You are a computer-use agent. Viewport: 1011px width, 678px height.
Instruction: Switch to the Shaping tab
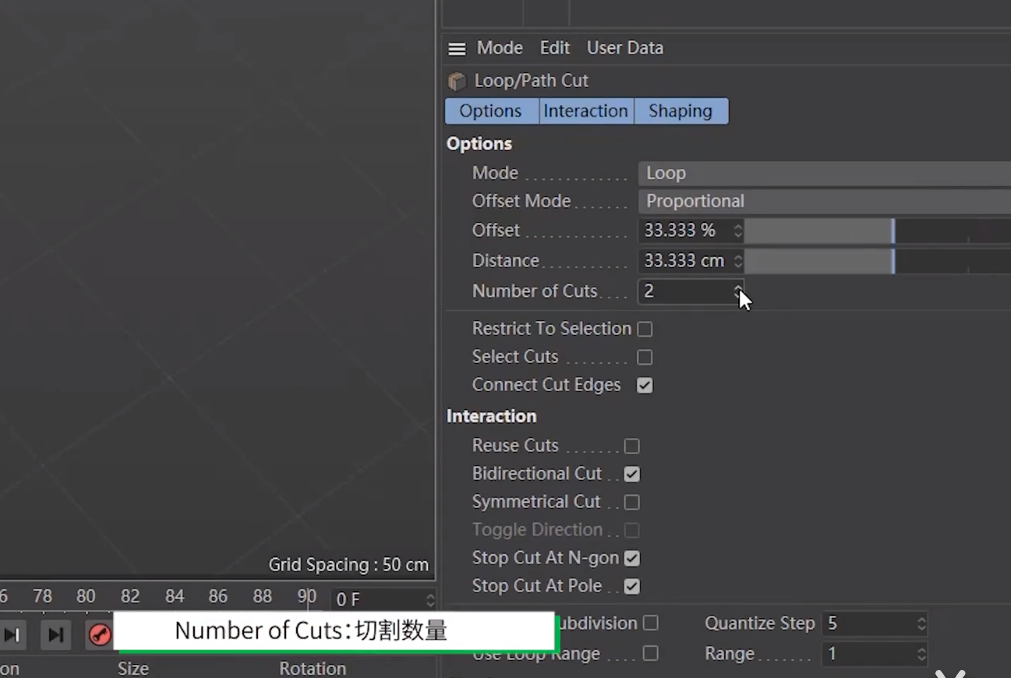click(x=681, y=111)
